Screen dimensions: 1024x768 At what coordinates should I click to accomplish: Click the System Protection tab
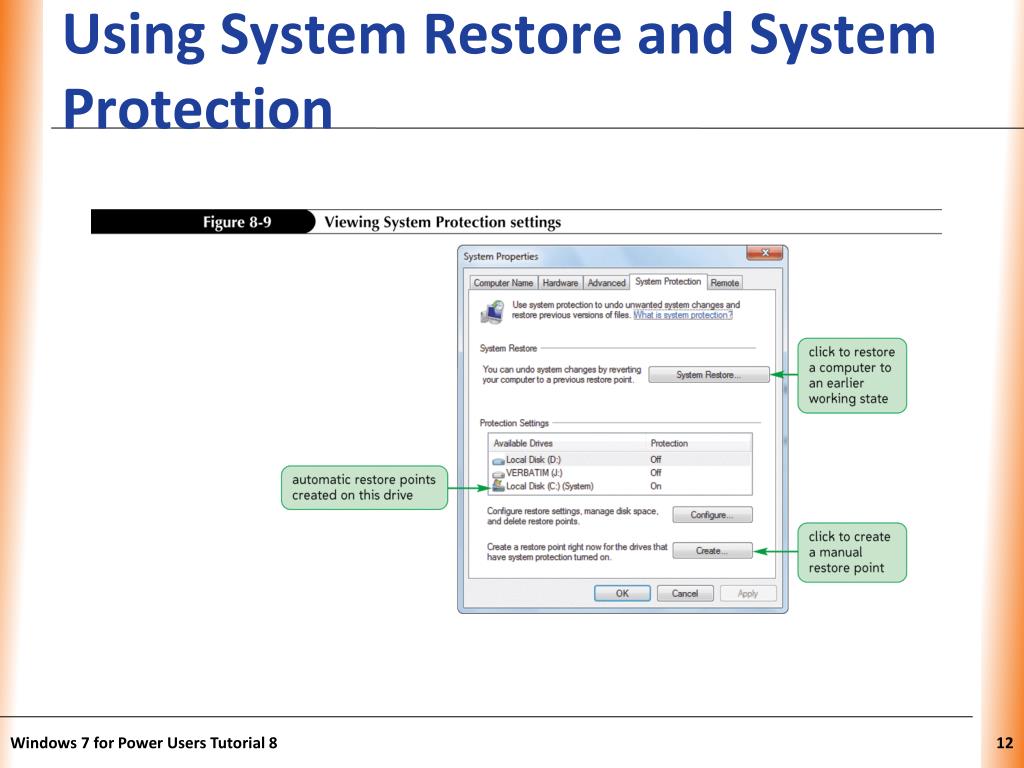coord(668,281)
